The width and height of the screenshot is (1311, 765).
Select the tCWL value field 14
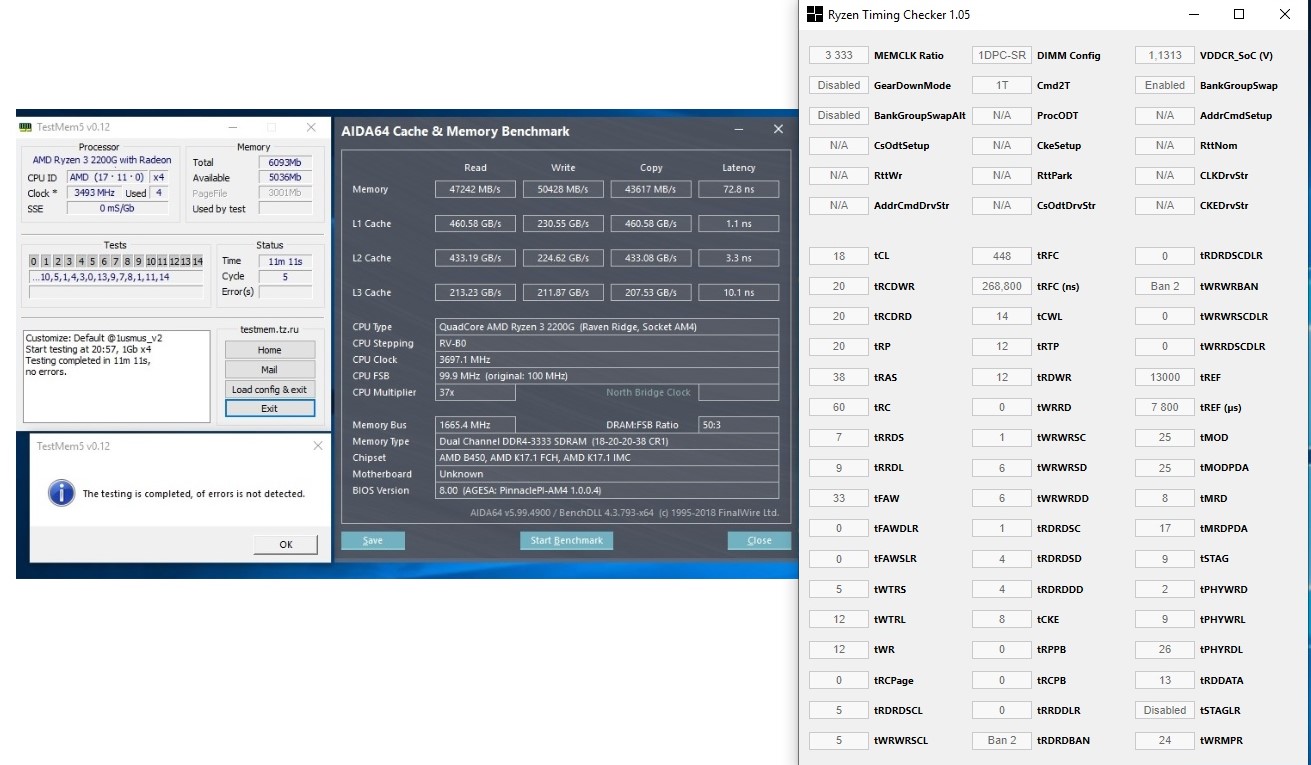tap(1002, 316)
